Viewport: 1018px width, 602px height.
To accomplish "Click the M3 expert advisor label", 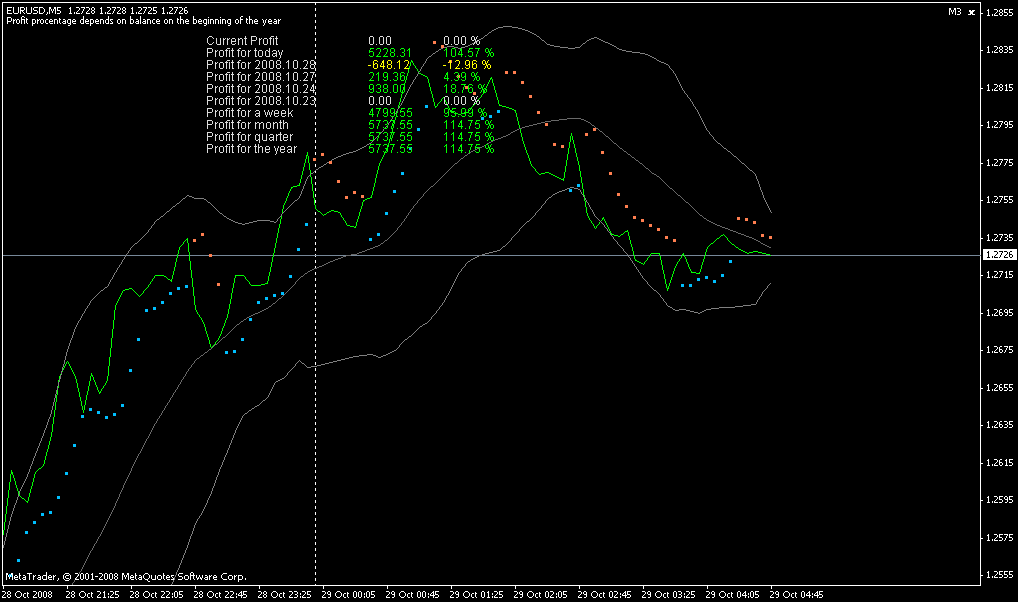I will (954, 12).
